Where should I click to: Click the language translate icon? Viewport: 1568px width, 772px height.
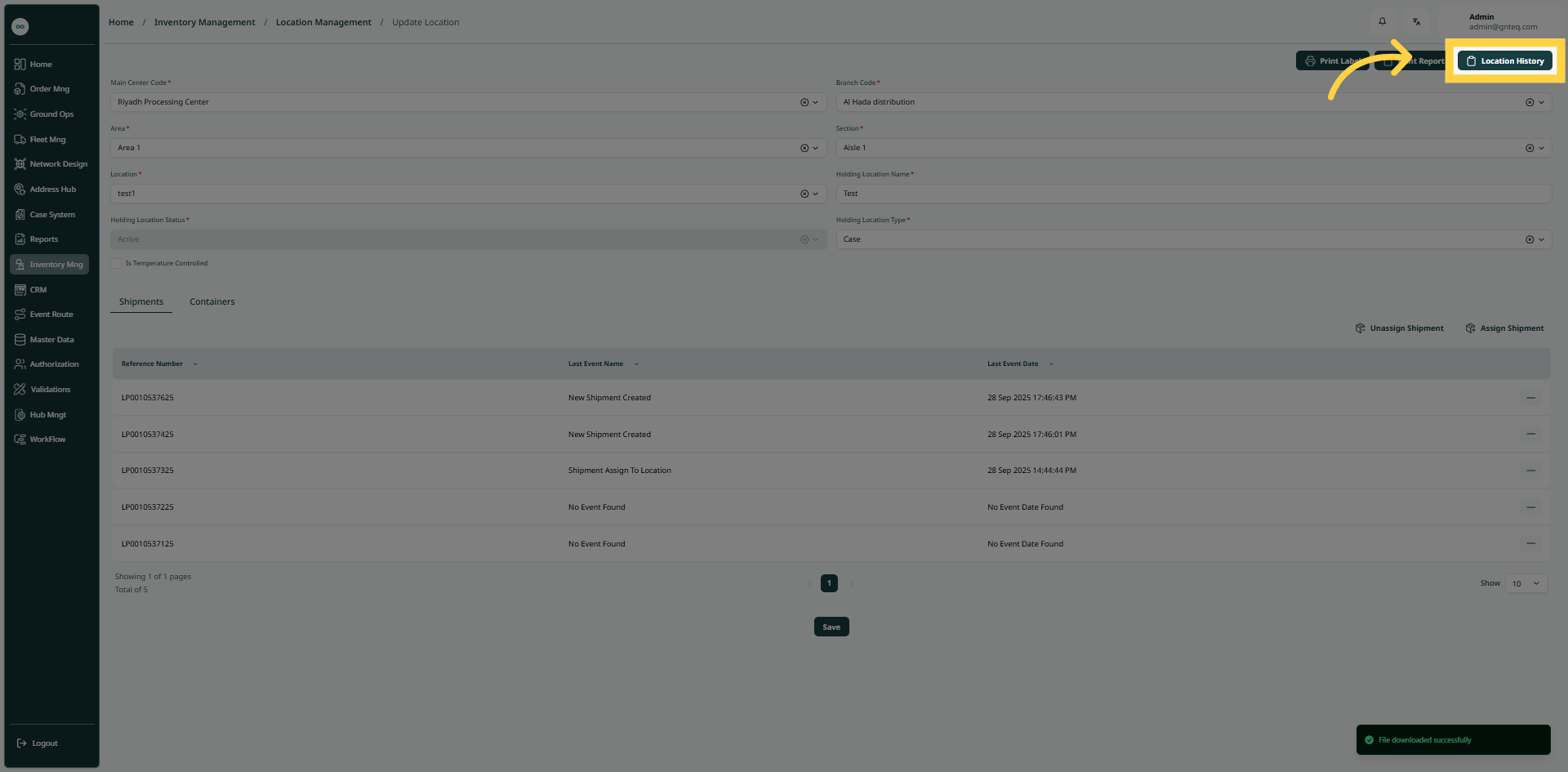1417,22
